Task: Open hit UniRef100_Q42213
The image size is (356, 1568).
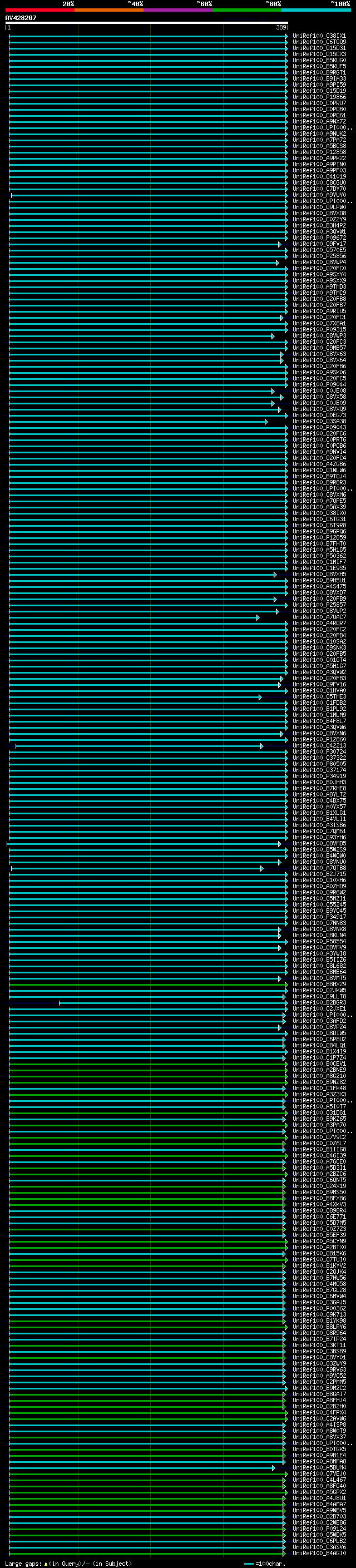Action: click(319, 746)
